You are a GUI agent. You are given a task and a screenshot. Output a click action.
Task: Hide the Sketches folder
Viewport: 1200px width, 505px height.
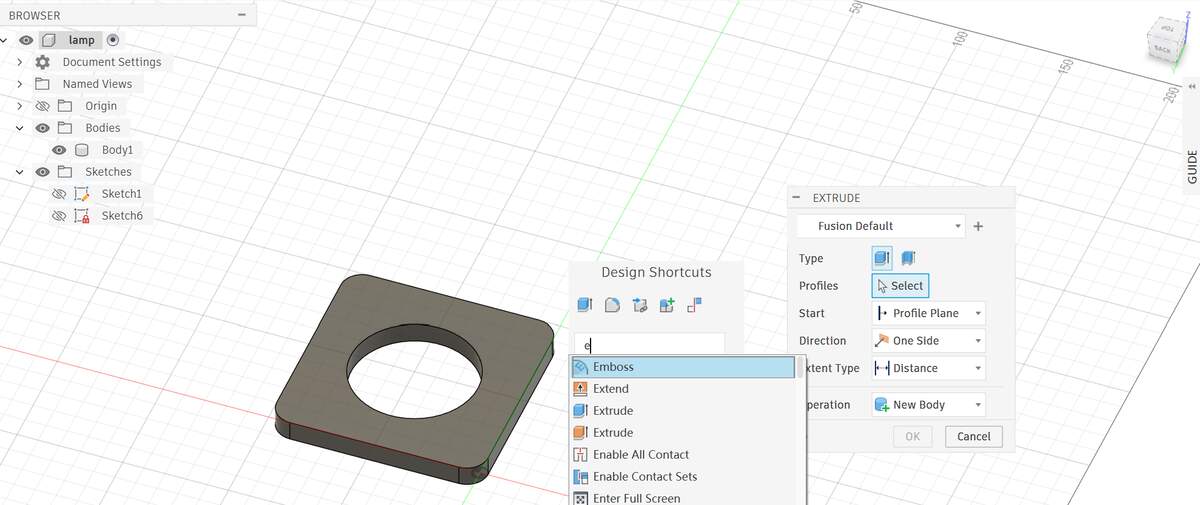tap(42, 172)
